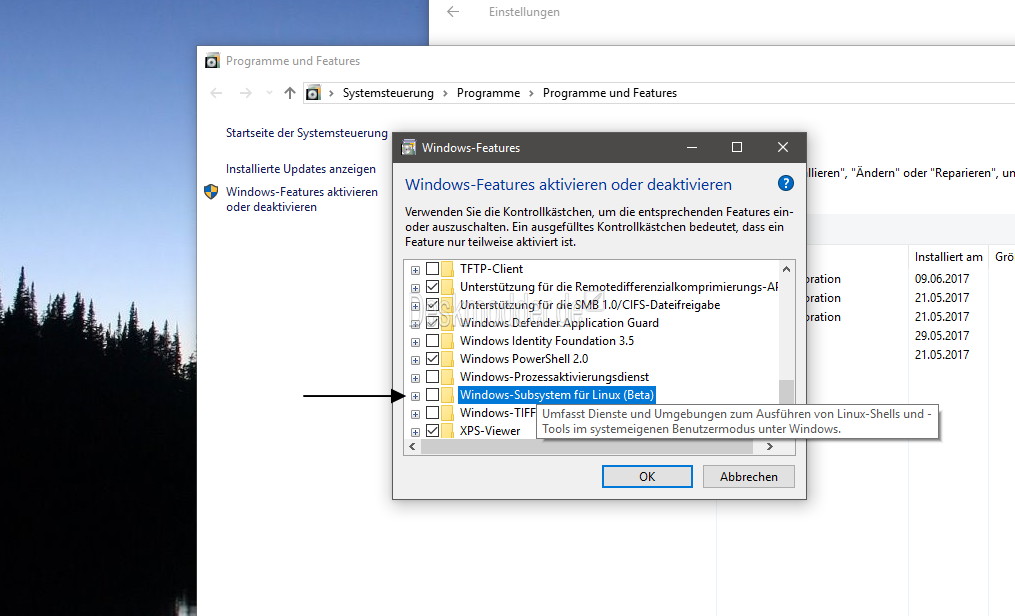This screenshot has height=616, width=1015.
Task: Check the Windows-TIFF checkbox
Action: (x=432, y=413)
